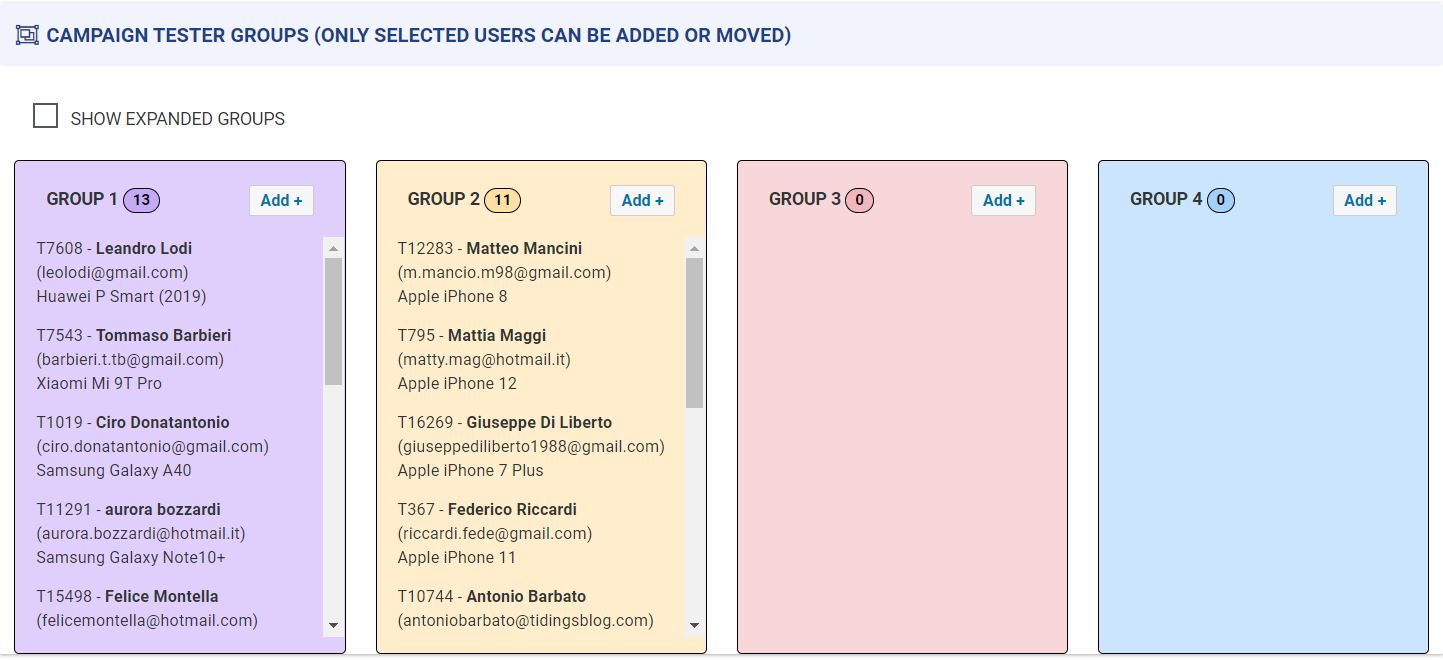Click Group 2 list scroll down arrow

(x=694, y=626)
